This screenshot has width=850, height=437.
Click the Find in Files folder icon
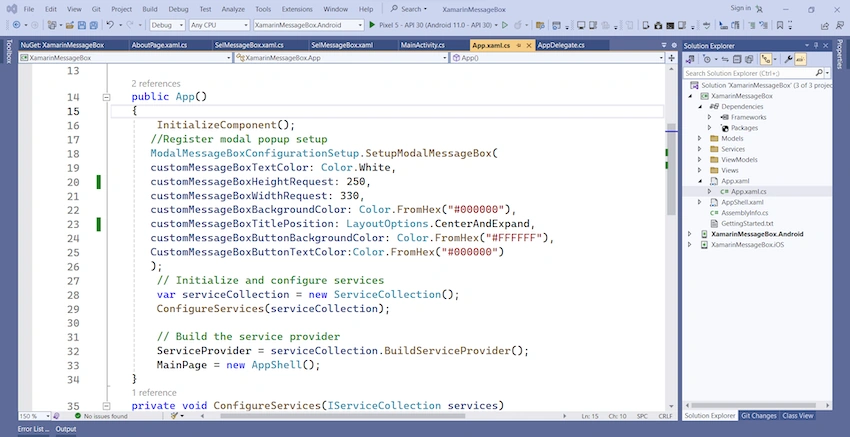tap(539, 25)
